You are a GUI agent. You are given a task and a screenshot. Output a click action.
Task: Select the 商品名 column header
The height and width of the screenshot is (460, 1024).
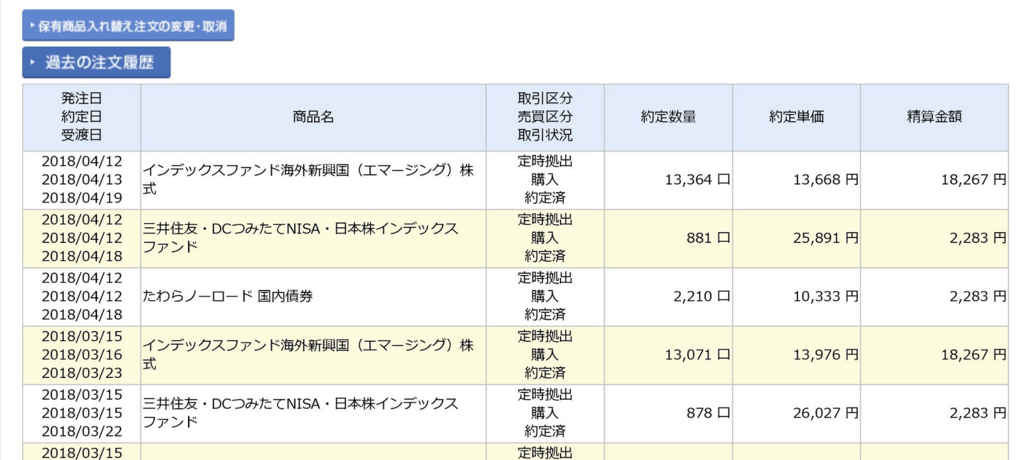[313, 118]
